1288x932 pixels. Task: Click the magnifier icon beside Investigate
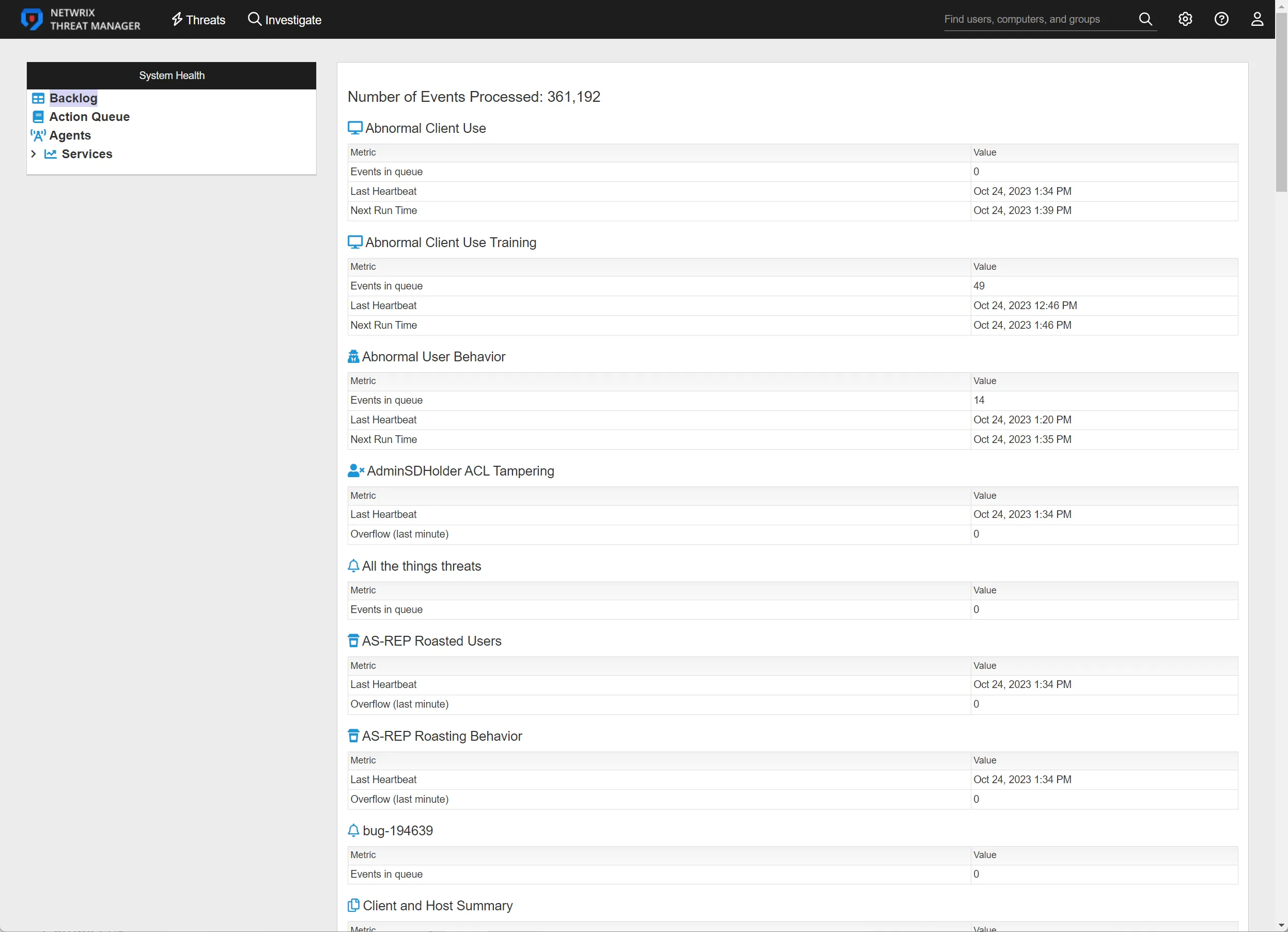255,19
